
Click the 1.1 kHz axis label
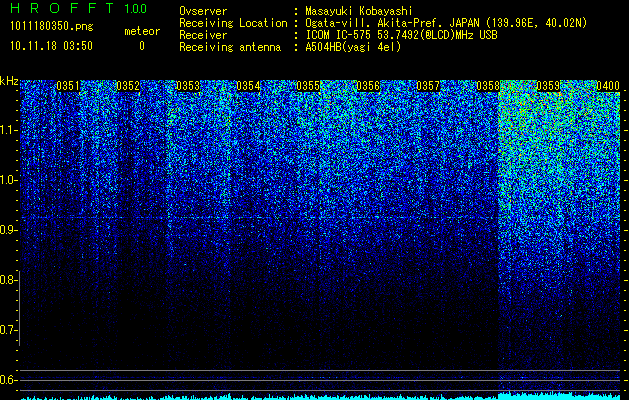[x=9, y=130]
